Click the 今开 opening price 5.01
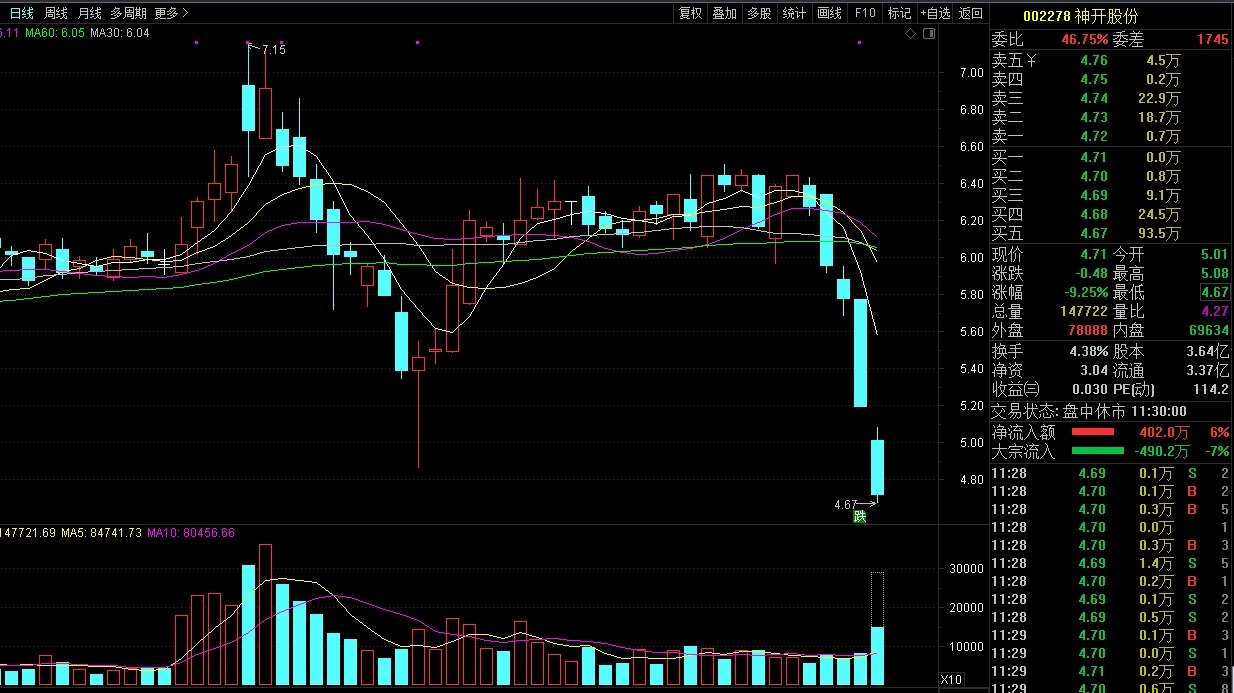This screenshot has height=693, width=1234. tap(1215, 254)
